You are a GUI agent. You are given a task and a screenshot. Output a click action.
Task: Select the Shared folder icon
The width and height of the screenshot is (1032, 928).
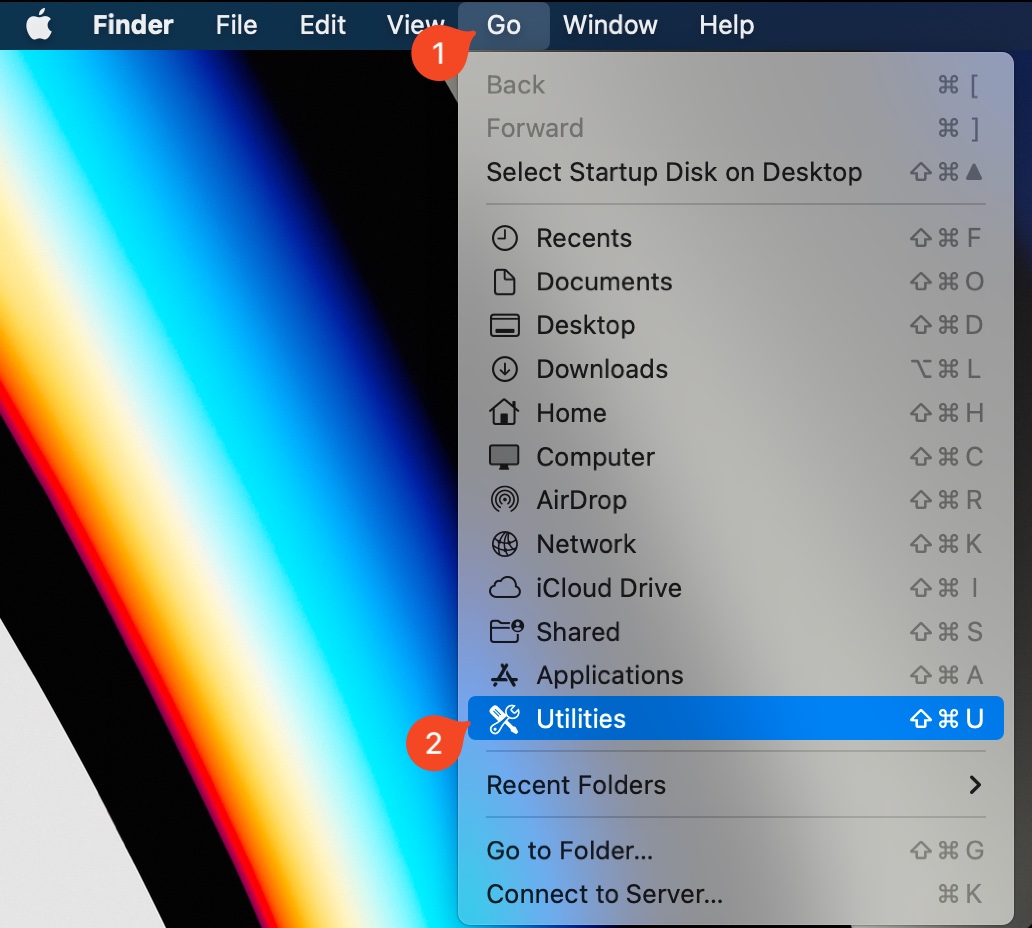505,631
